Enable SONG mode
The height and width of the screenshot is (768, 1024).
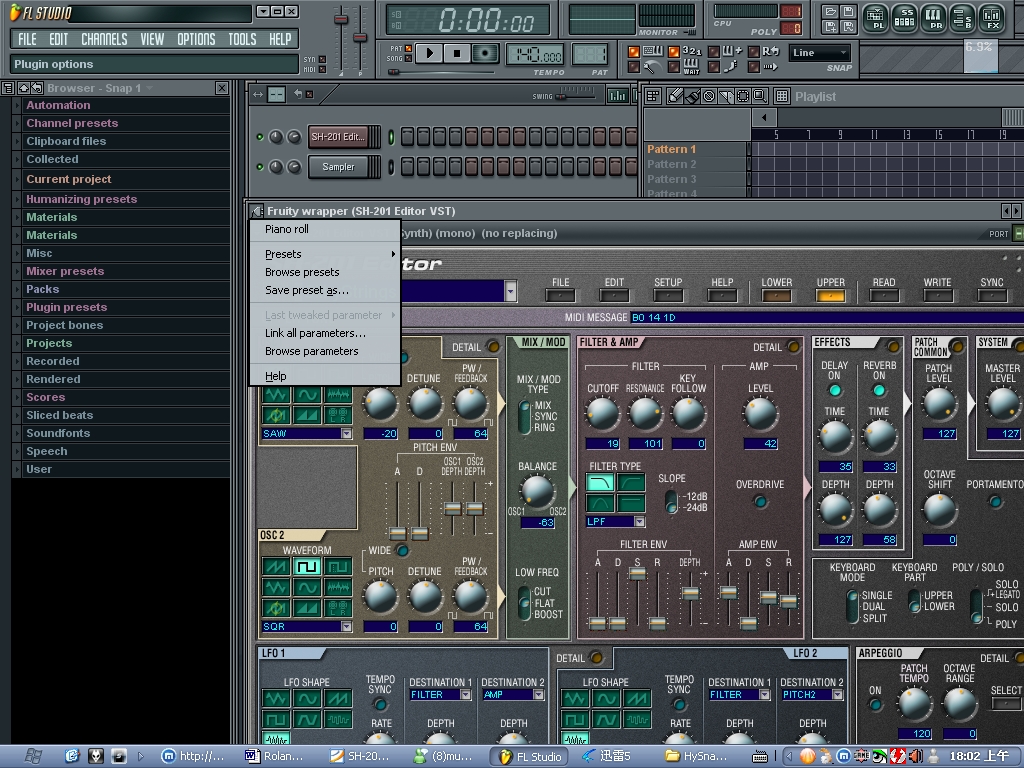click(408, 59)
